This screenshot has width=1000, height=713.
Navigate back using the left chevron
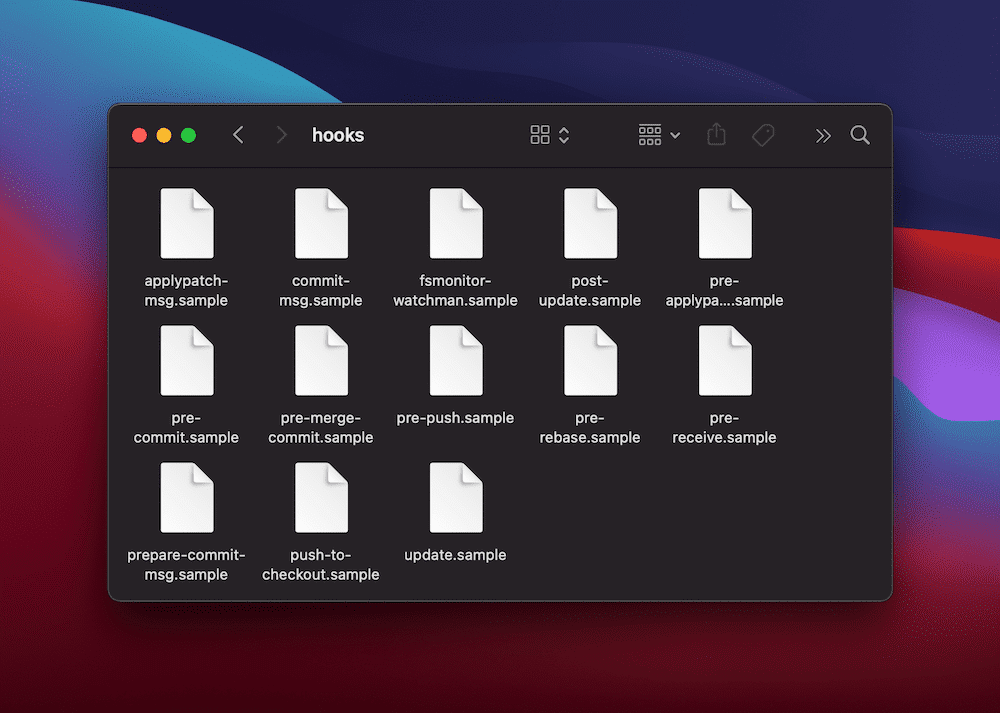pyautogui.click(x=238, y=134)
